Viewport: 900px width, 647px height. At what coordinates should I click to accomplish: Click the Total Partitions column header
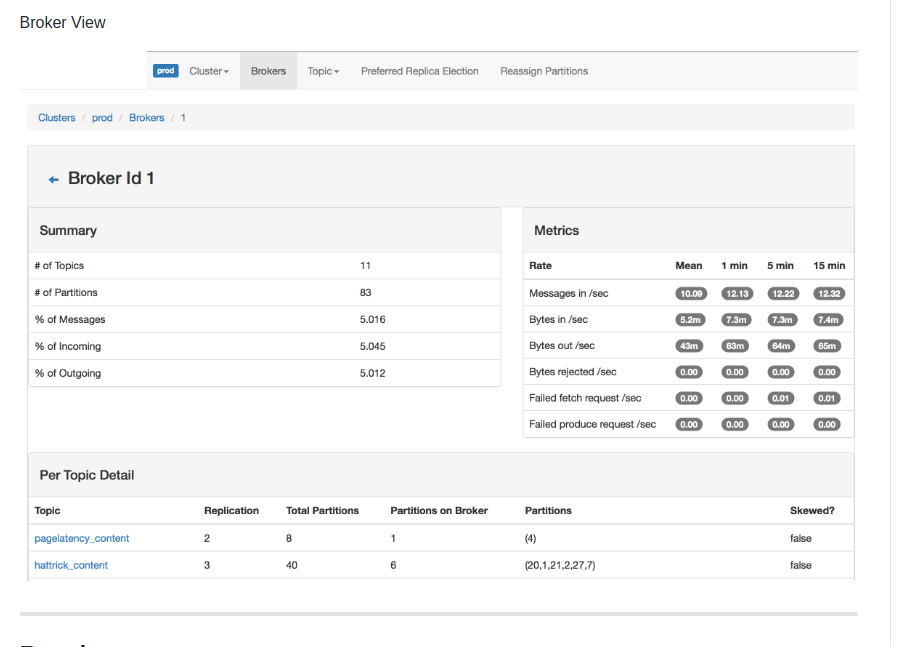pyautogui.click(x=323, y=511)
